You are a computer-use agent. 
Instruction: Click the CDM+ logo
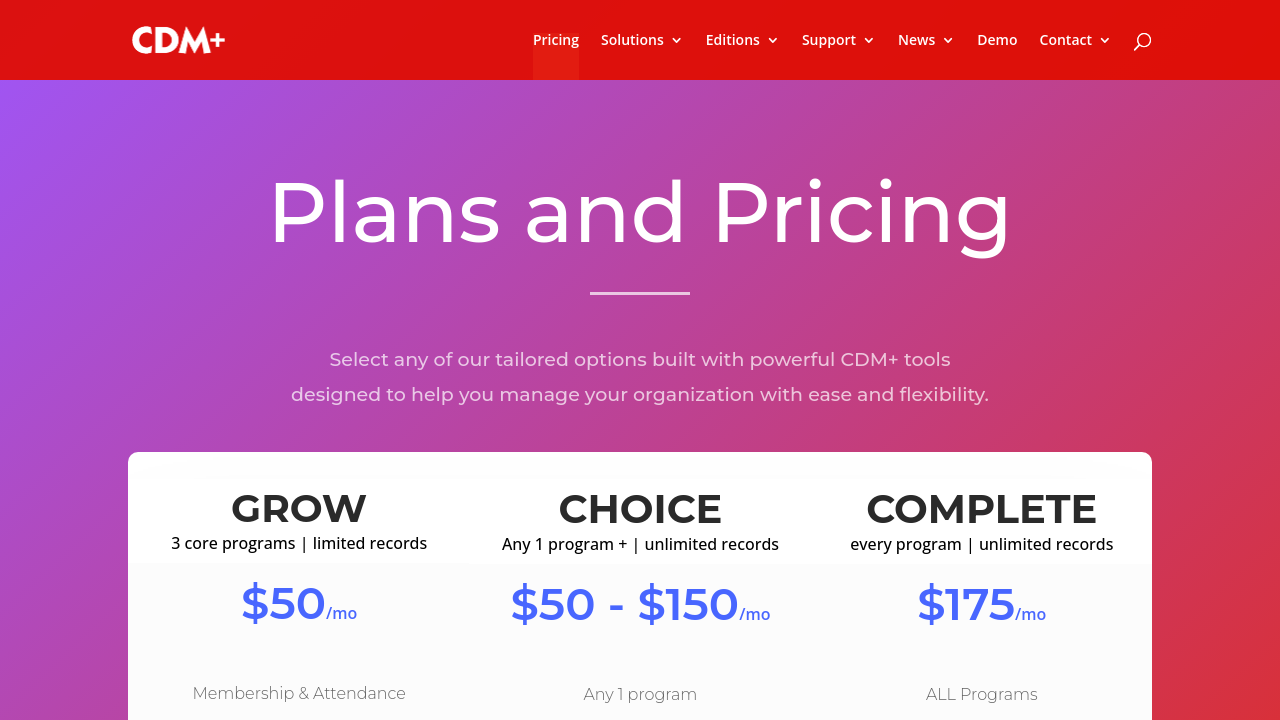point(178,40)
